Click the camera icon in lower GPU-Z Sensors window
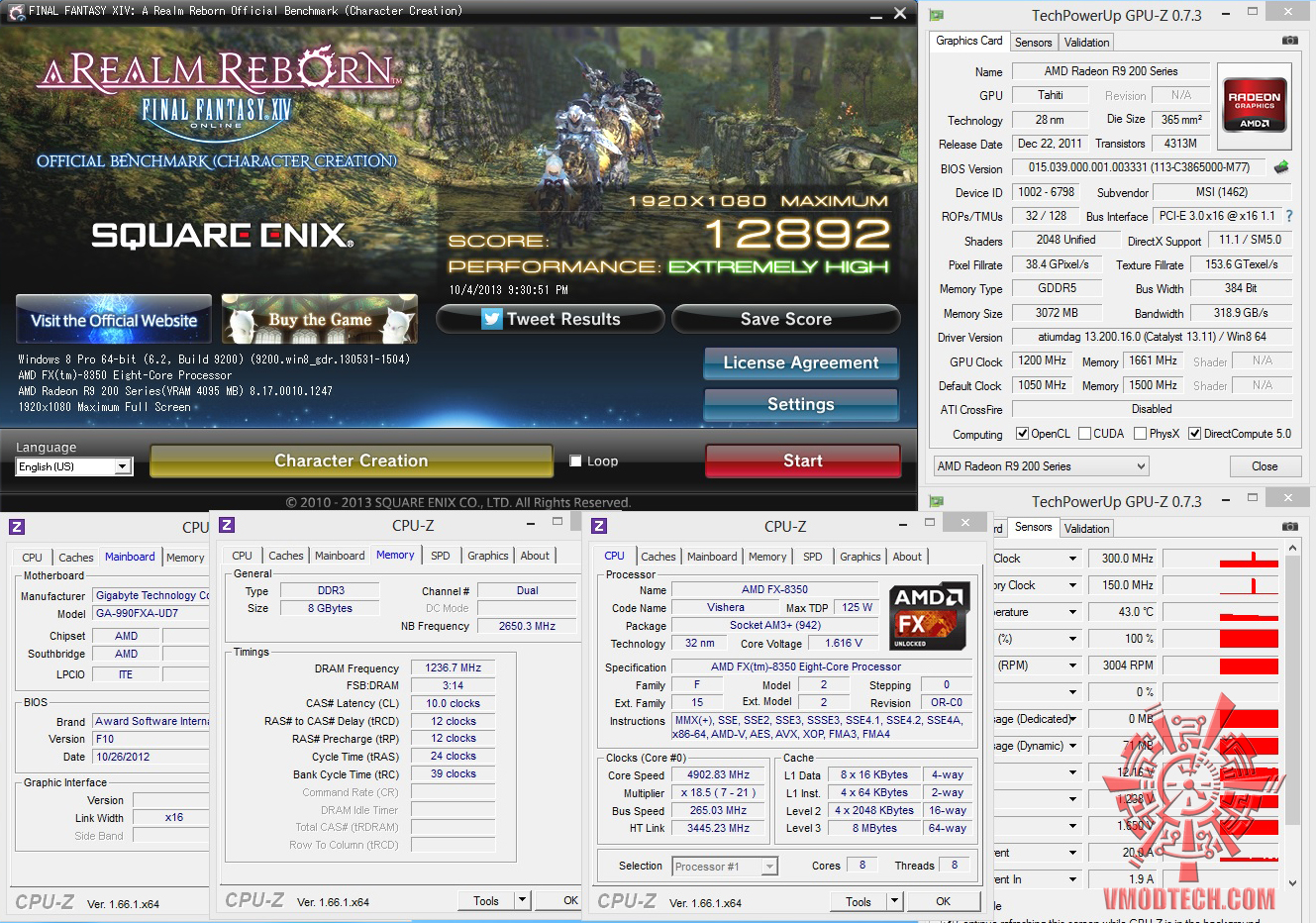Viewport: 1316px width, 923px height. tap(1290, 527)
